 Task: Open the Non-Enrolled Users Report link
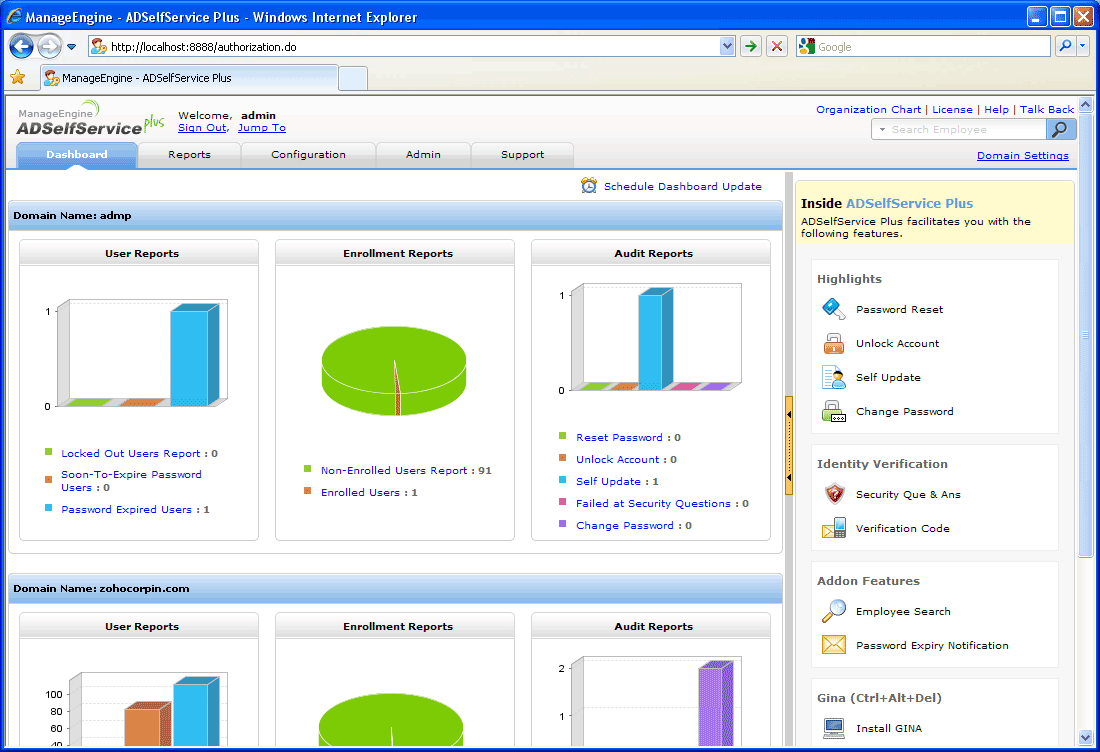[393, 471]
